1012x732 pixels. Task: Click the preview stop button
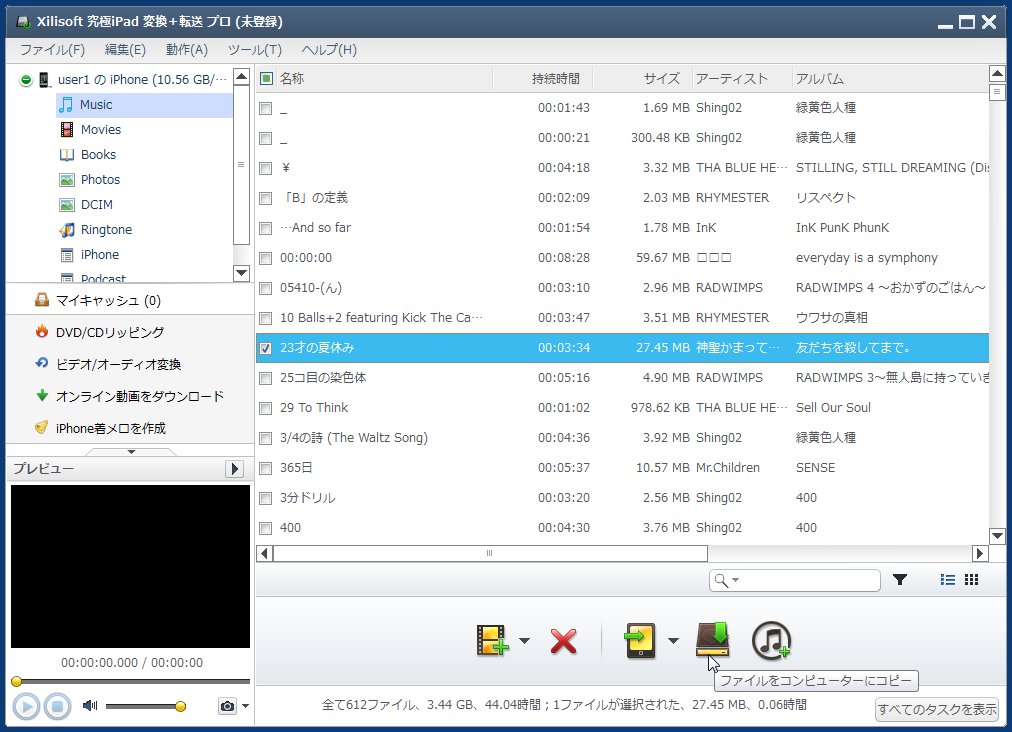click(x=57, y=706)
